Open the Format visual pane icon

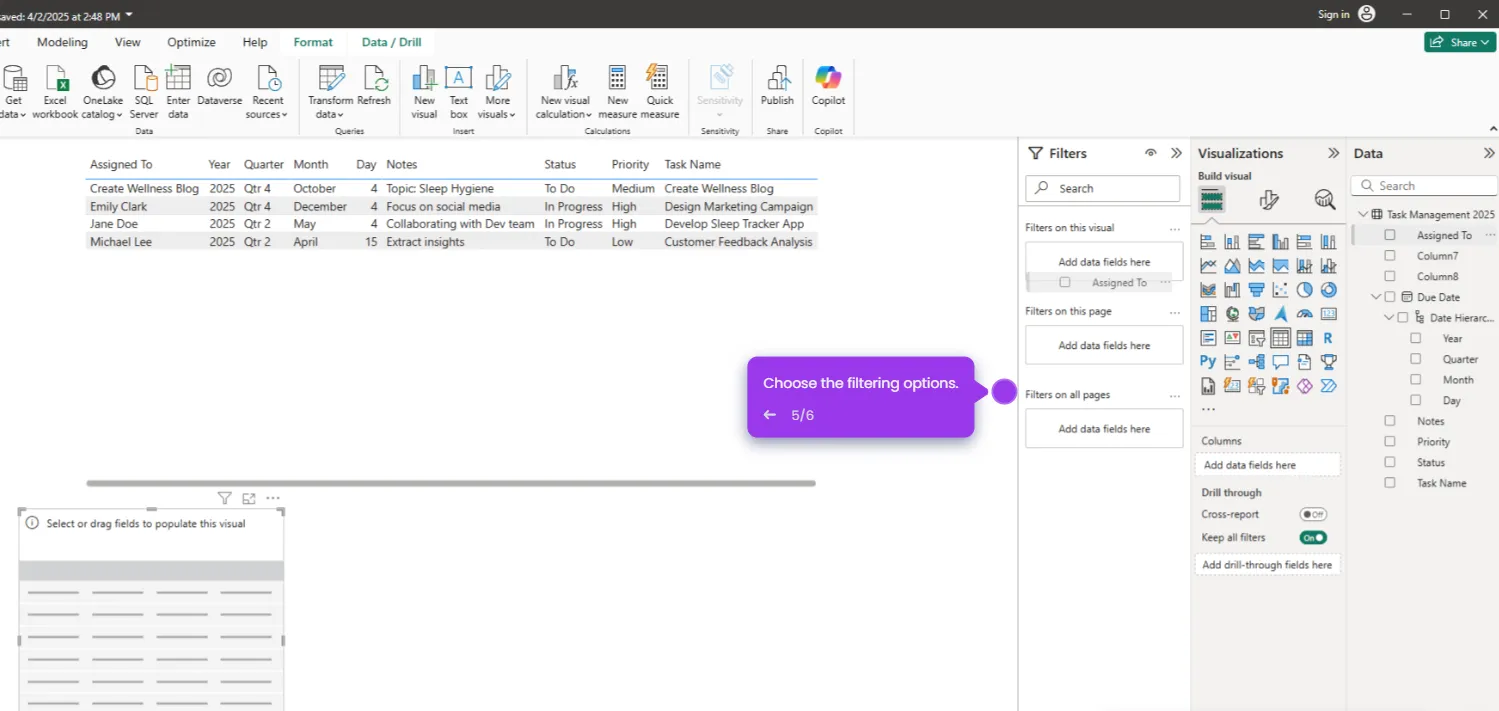1269,200
